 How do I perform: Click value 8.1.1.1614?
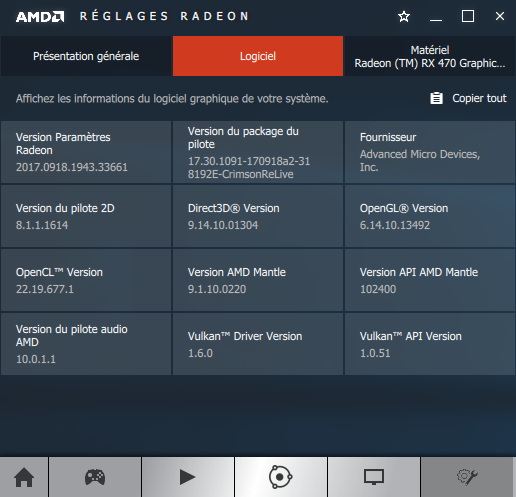(42, 225)
